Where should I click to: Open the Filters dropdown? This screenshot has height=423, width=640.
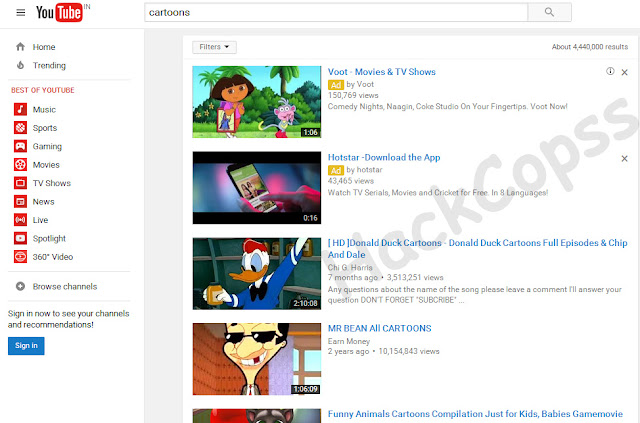click(x=214, y=47)
